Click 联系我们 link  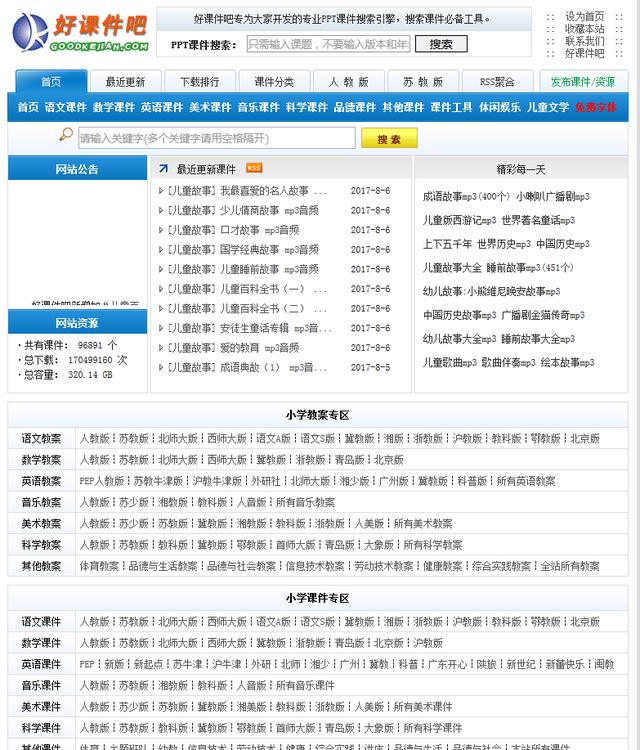click(x=585, y=41)
